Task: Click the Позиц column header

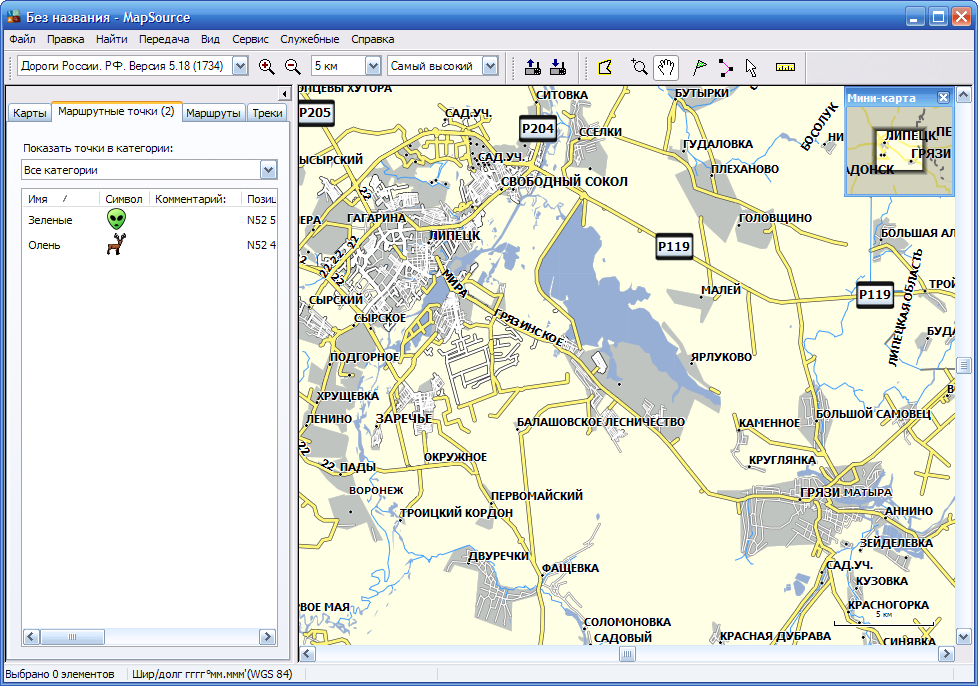Action: (259, 199)
